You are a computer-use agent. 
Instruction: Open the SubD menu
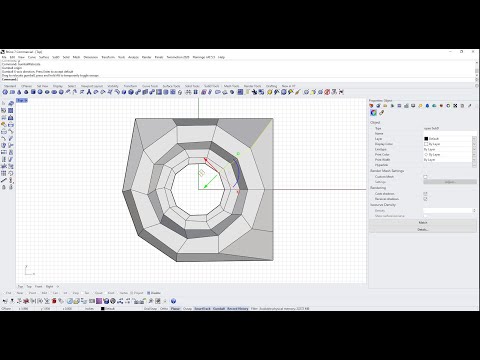(x=56, y=57)
